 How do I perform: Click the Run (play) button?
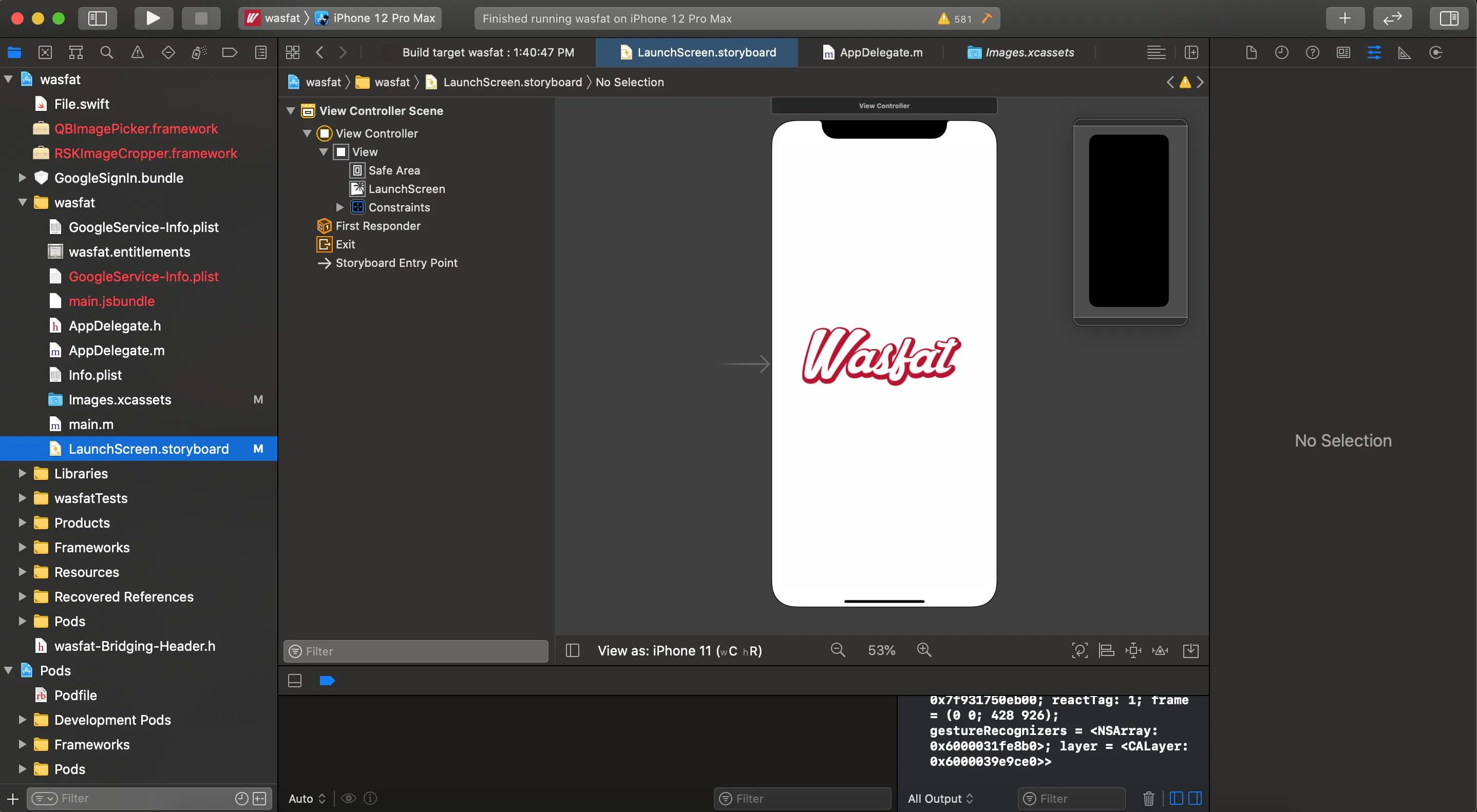153,18
